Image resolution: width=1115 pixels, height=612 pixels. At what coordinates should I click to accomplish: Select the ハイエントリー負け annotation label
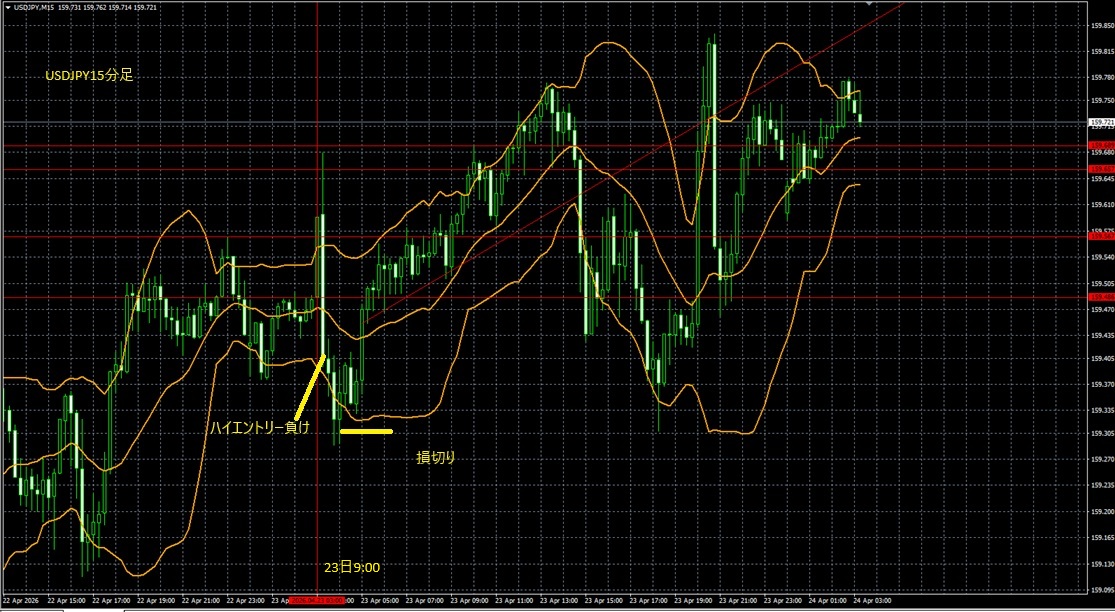coord(259,428)
